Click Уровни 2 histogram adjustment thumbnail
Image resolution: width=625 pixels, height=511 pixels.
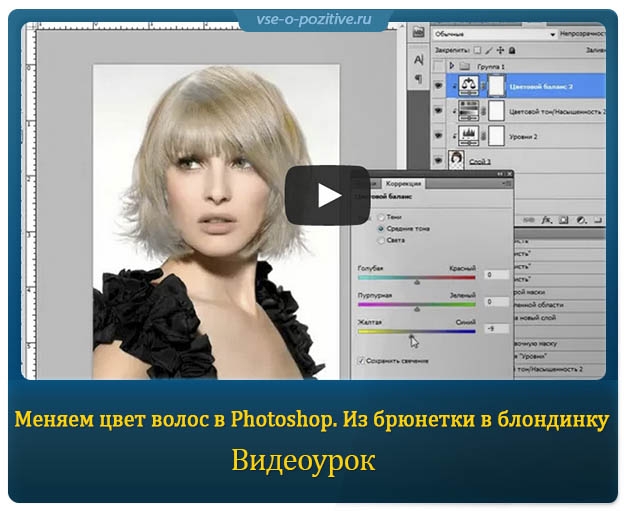click(x=468, y=136)
